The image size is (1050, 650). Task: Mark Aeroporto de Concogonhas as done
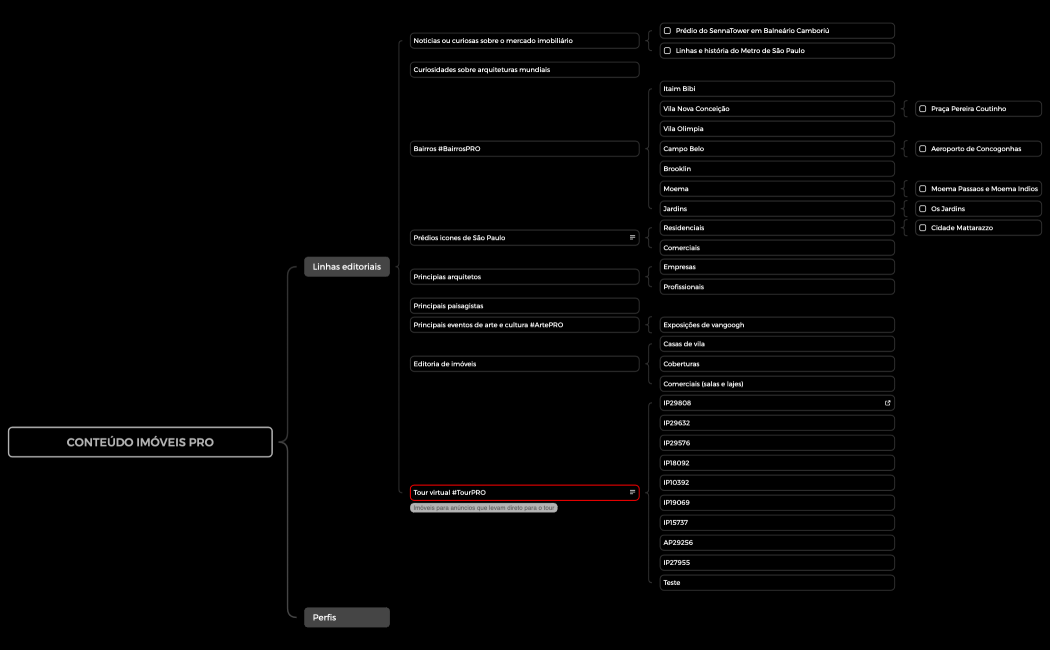point(922,149)
